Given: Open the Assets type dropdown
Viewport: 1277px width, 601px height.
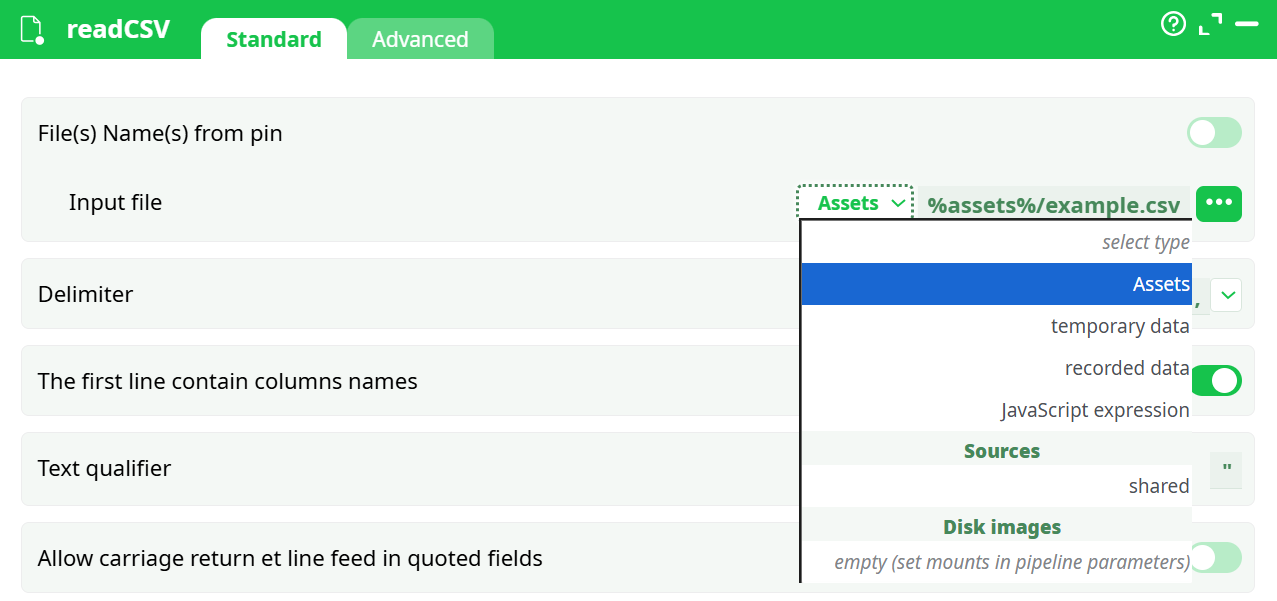Looking at the screenshot, I should coord(855,202).
